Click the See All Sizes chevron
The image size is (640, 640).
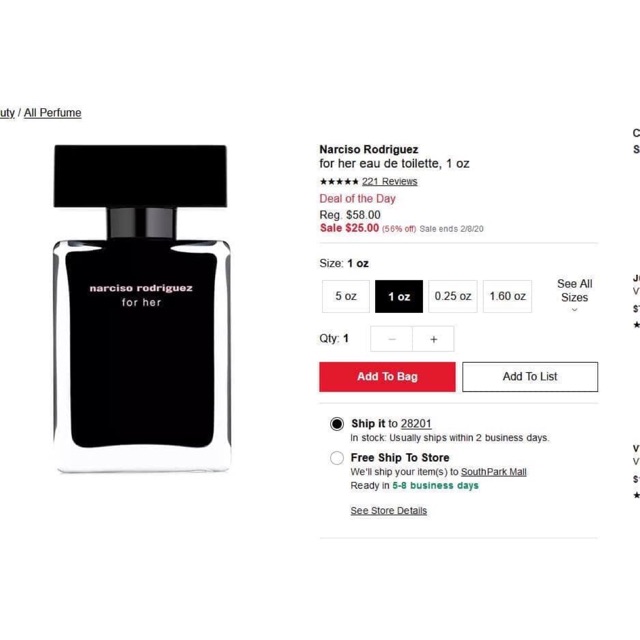click(574, 310)
